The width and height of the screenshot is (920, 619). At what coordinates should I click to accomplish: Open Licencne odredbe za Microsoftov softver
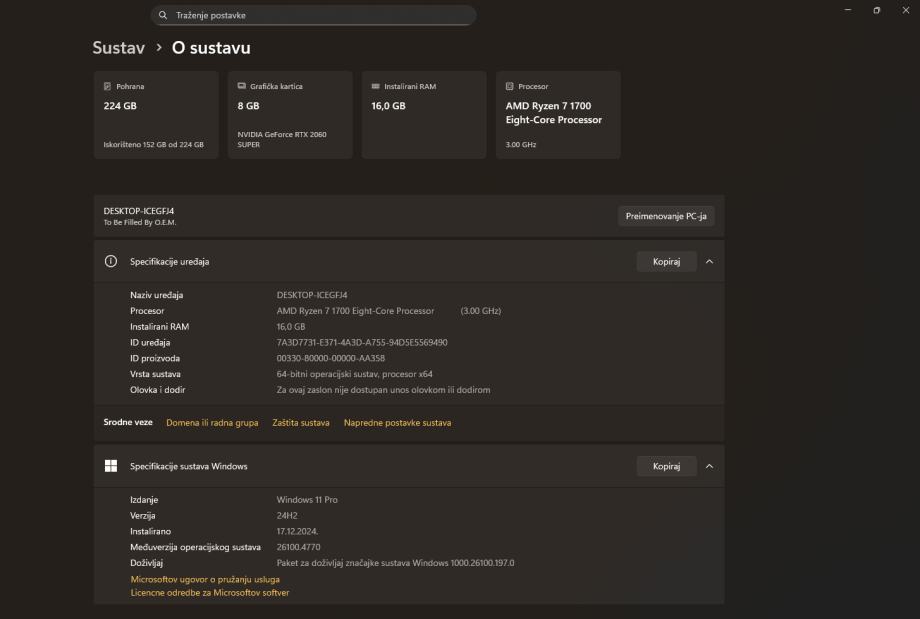coord(210,593)
